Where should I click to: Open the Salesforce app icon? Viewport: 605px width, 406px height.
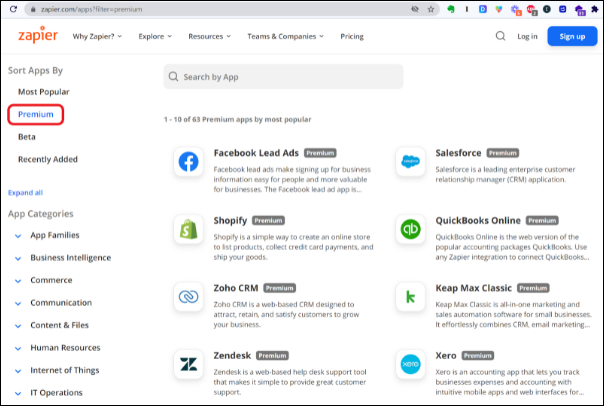click(410, 162)
